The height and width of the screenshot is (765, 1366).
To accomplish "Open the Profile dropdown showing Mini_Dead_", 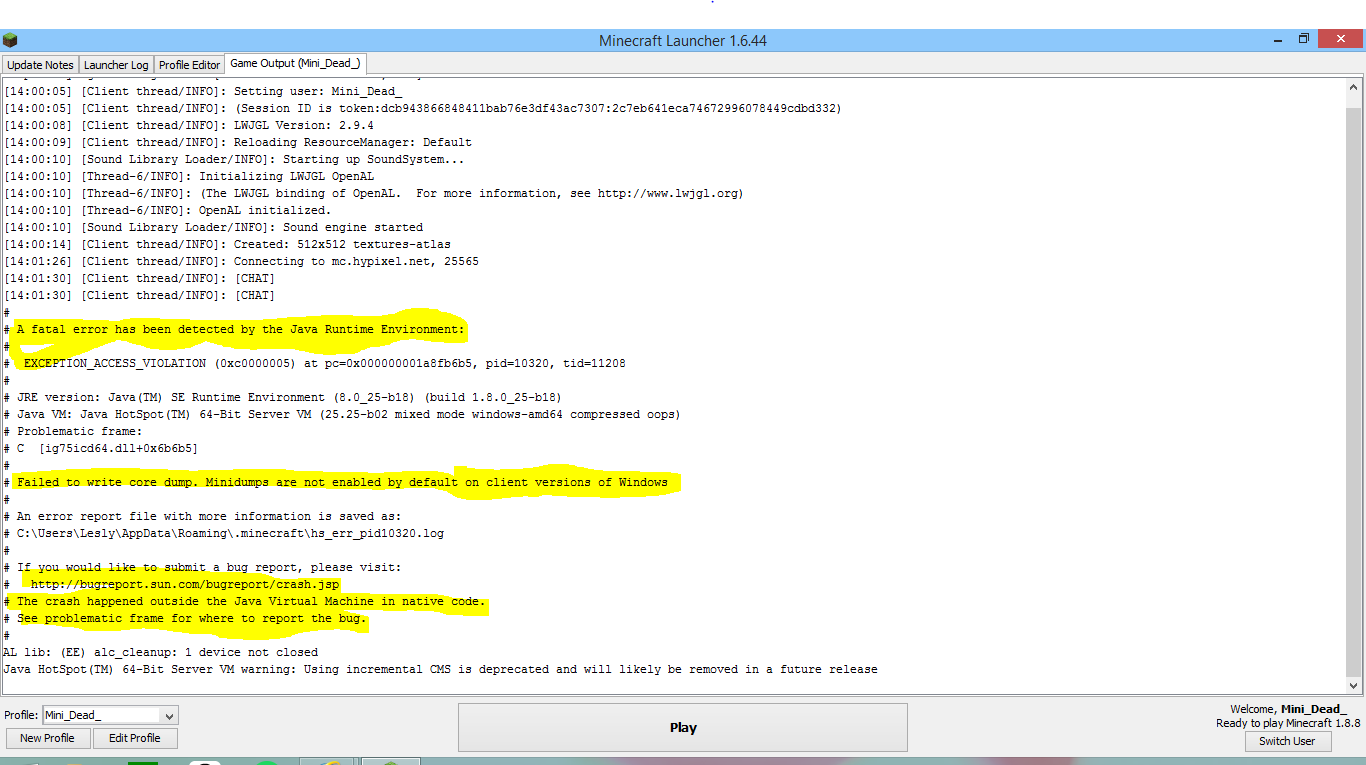I will (x=110, y=715).
